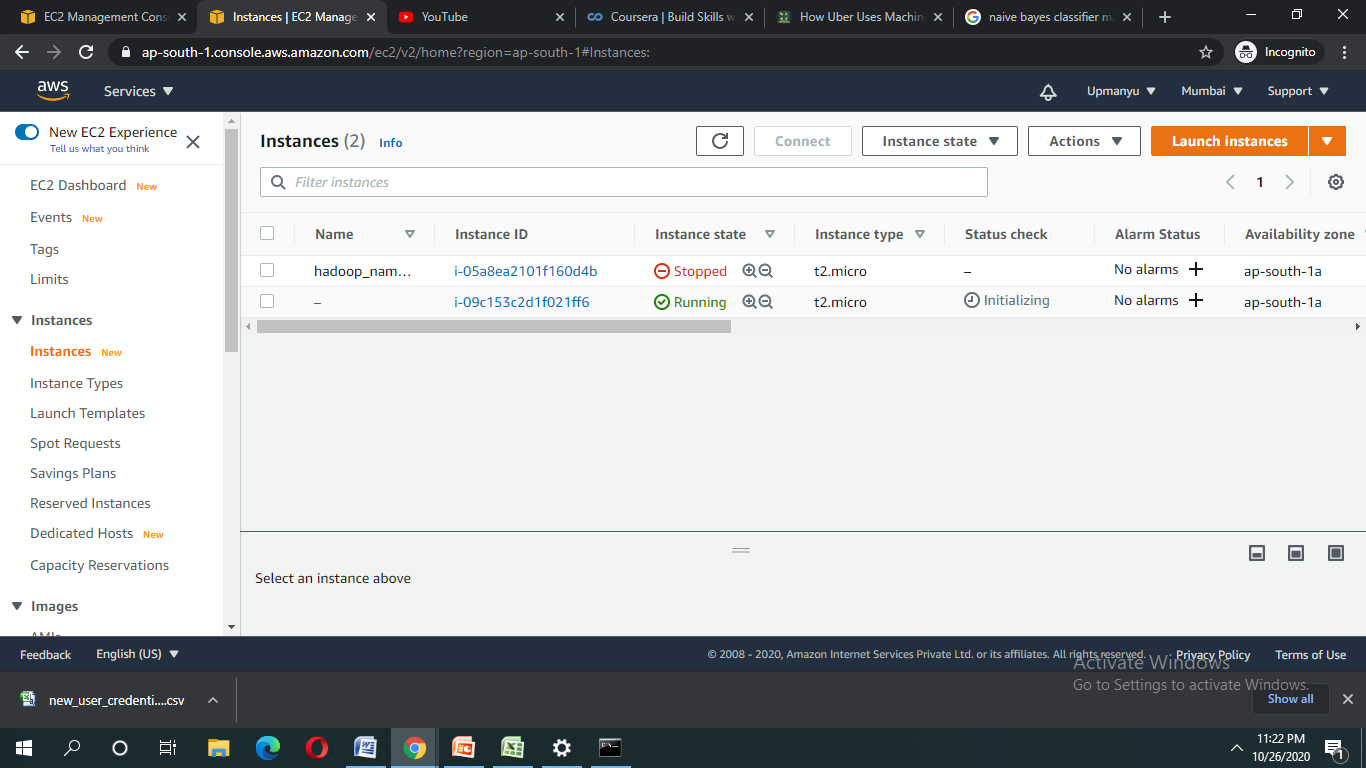Open EC2 Dashboard in sidebar
The width and height of the screenshot is (1366, 768).
click(x=78, y=185)
